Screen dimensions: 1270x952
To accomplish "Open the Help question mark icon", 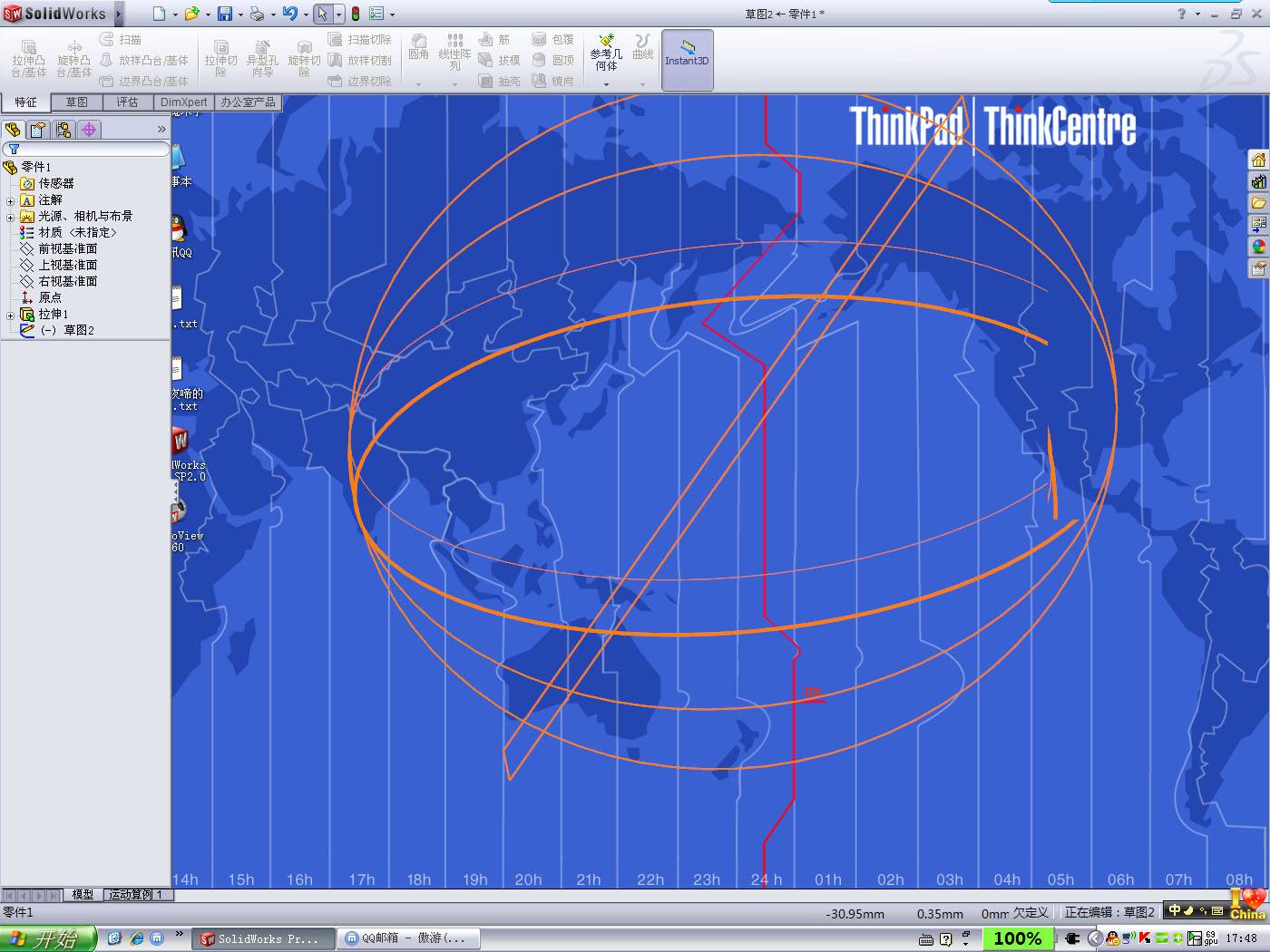I will (x=1181, y=14).
